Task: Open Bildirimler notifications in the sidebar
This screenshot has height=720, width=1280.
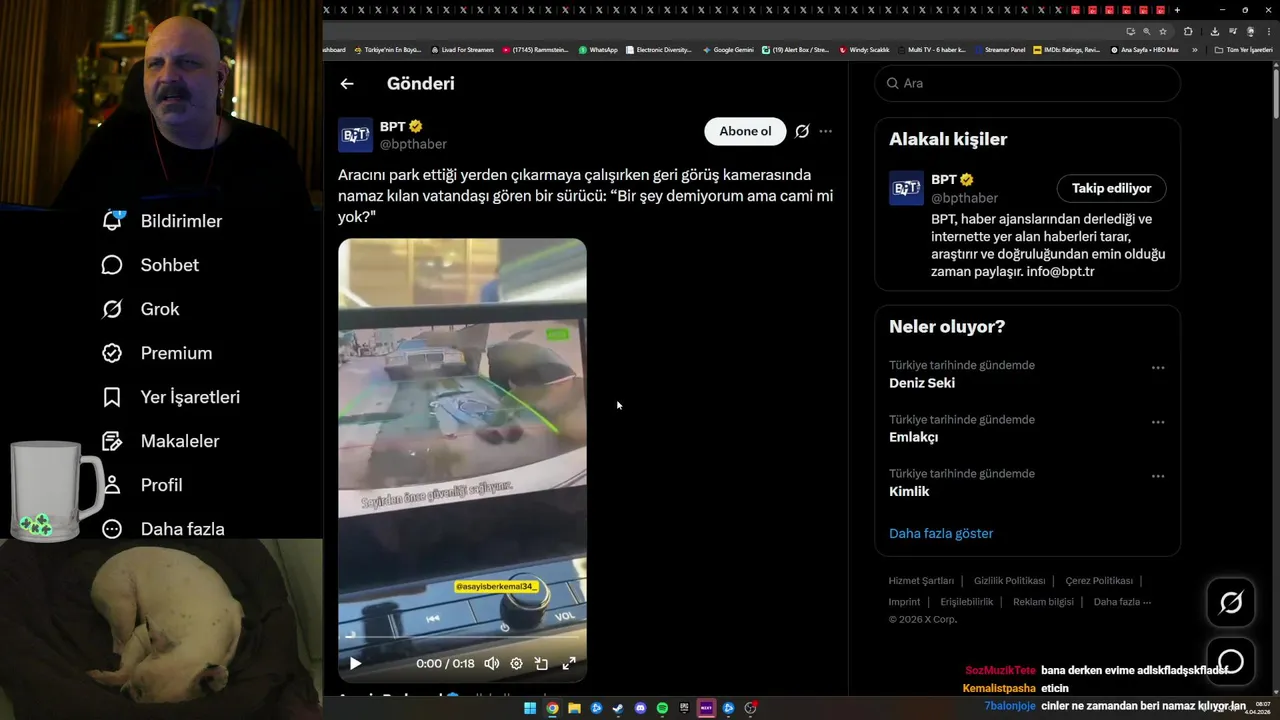Action: point(162,221)
